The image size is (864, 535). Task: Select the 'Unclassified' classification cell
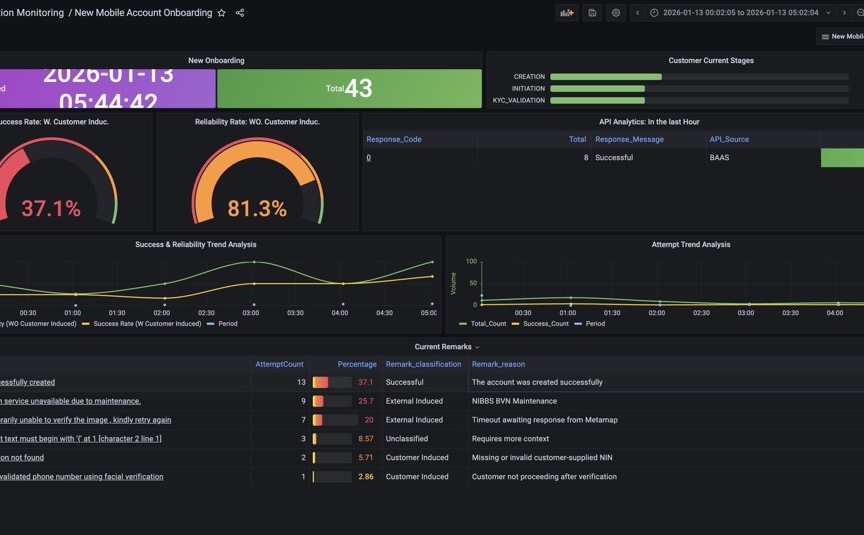click(x=407, y=439)
